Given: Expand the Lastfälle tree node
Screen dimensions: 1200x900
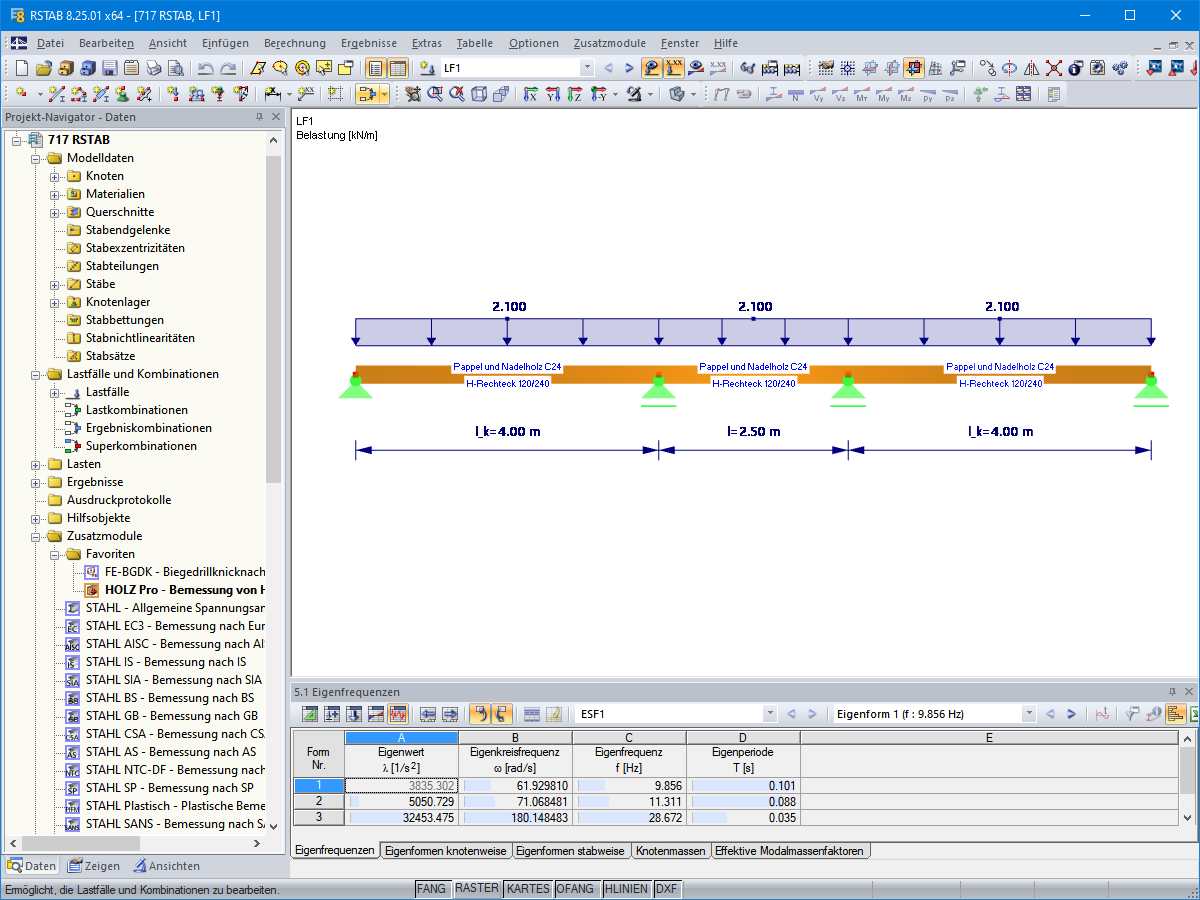Looking at the screenshot, I should click(x=55, y=392).
